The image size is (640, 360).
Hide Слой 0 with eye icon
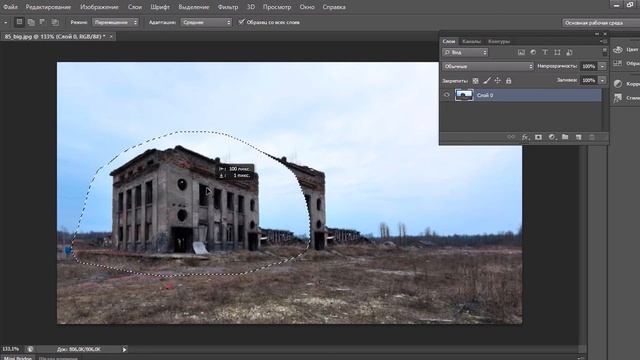(447, 95)
